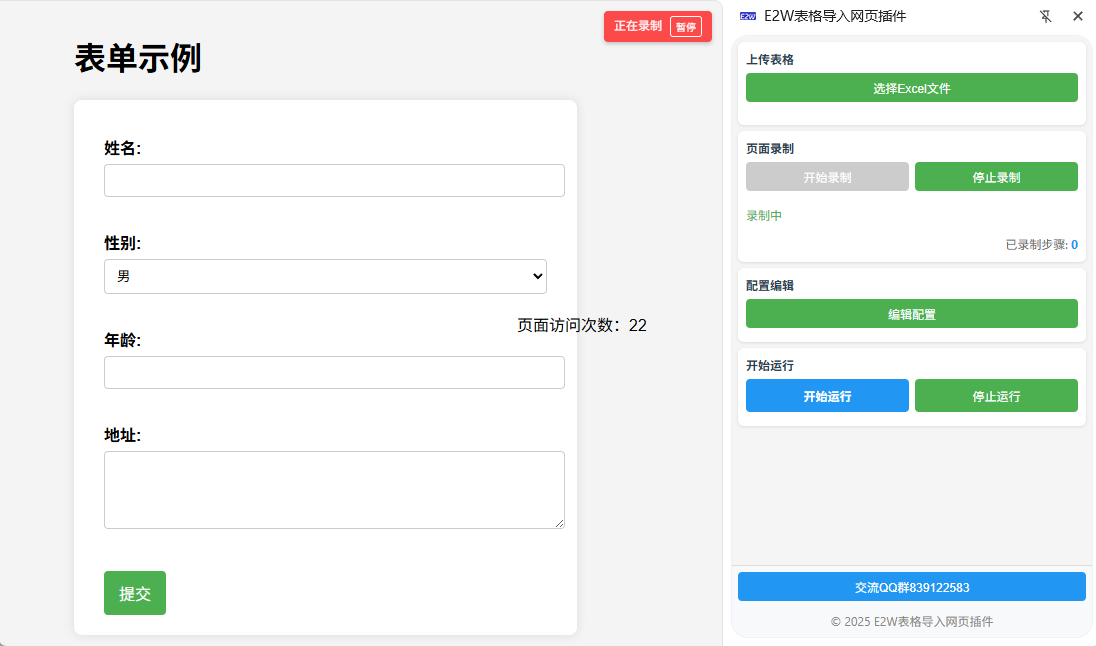The image size is (1096, 646).
Task: Pause recording via the 暂停 button
Action: [686, 27]
